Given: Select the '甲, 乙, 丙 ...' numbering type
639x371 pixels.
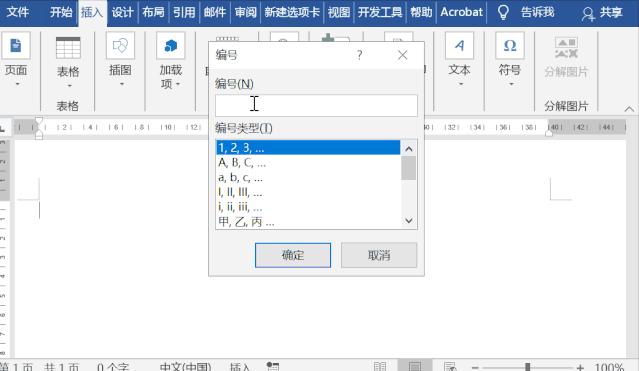Looking at the screenshot, I should (308, 222).
